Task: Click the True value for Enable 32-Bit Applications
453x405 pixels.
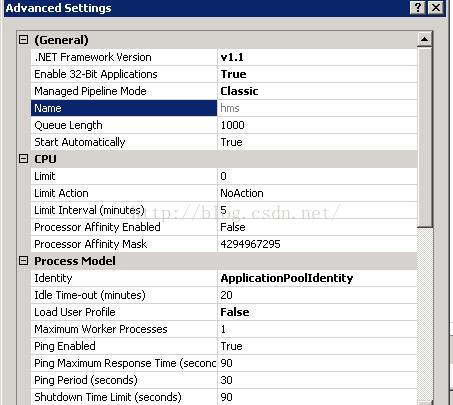Action: 233,74
